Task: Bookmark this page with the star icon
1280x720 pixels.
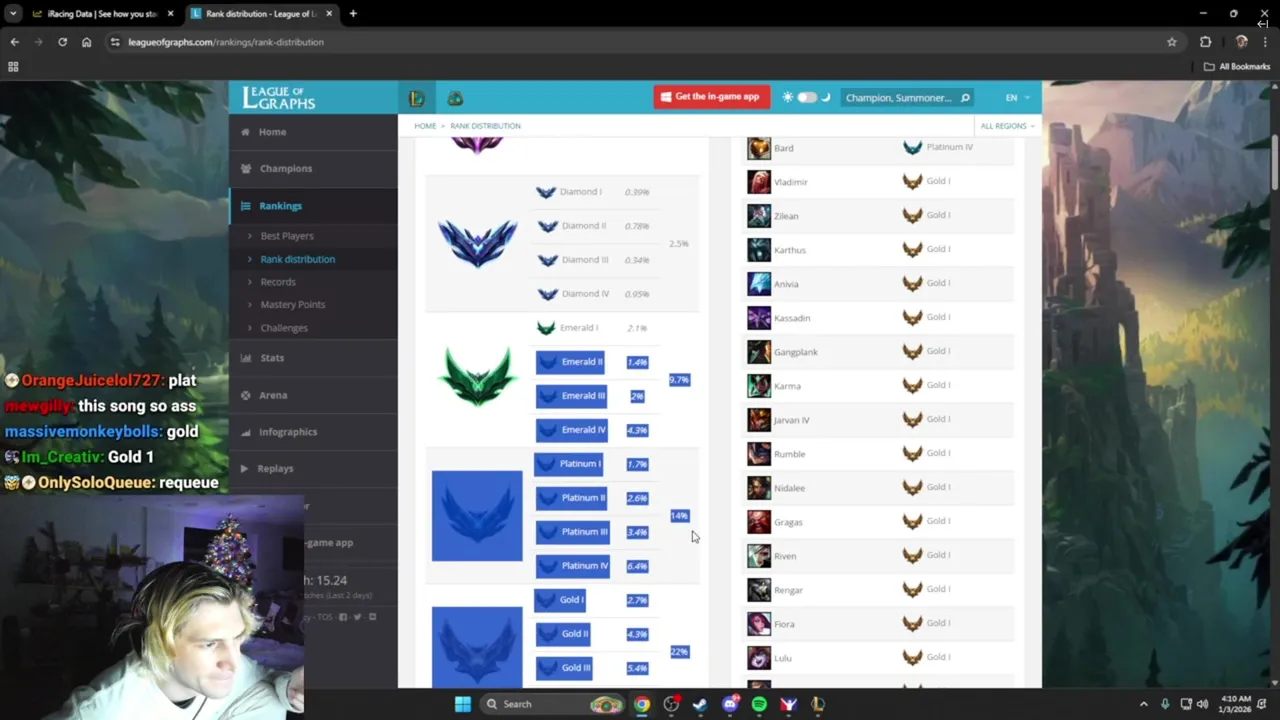Action: click(1171, 42)
